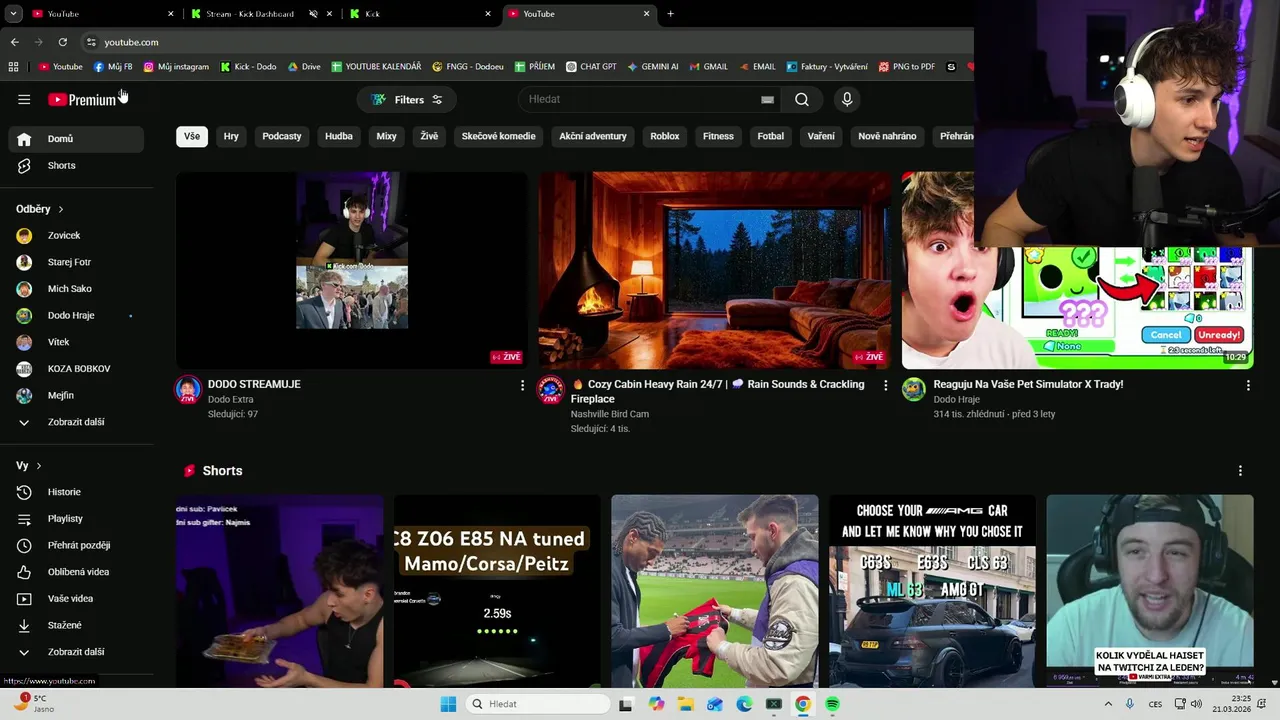Open Přehrát později in the sidebar
This screenshot has height=720, width=1280.
pos(76,545)
